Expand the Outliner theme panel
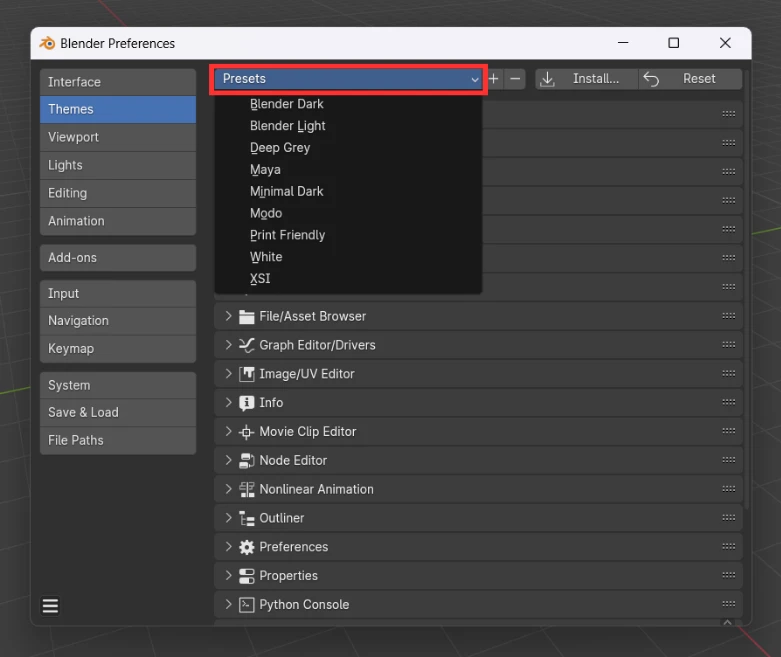Image resolution: width=781 pixels, height=657 pixels. tap(229, 518)
